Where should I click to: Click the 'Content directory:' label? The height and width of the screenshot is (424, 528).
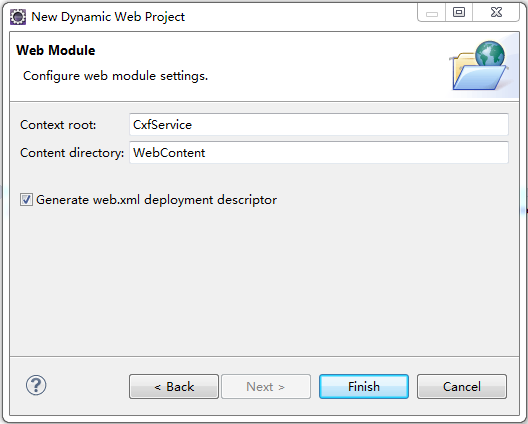pos(72,153)
